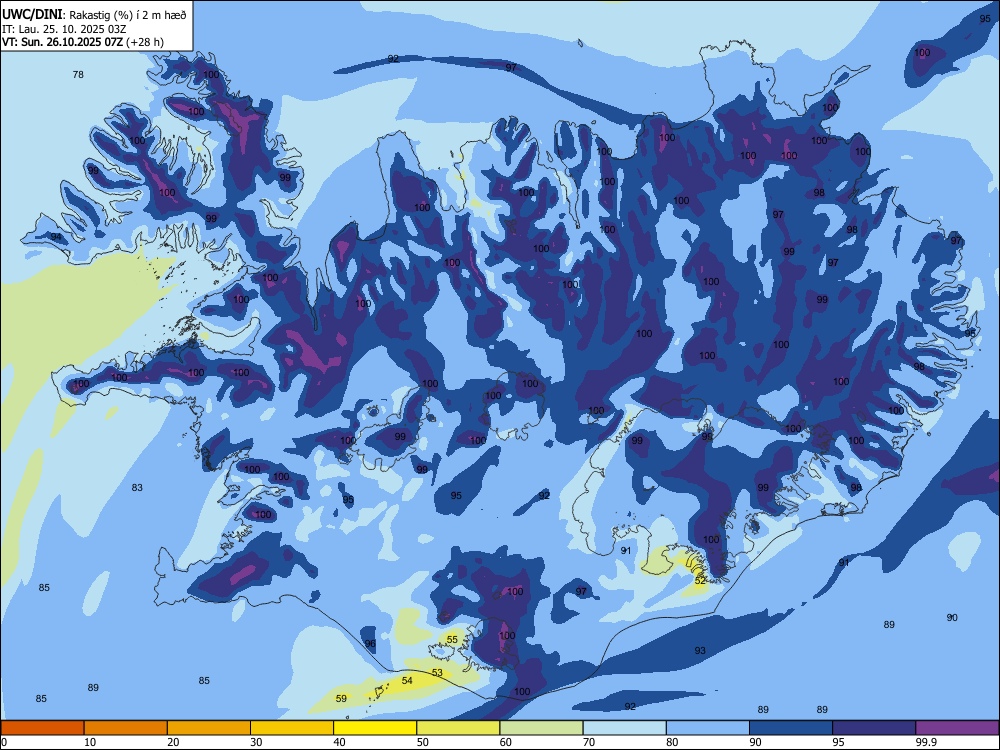1000x750 pixels.
Task: Click the legend tick label '20'
Action: tap(173, 742)
